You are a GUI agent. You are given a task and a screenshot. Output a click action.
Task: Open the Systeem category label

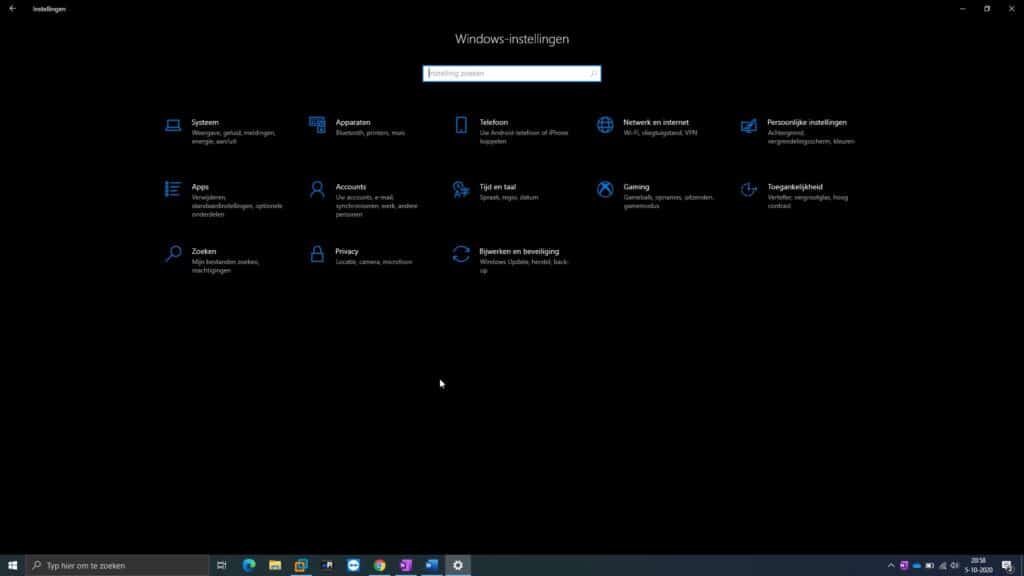[x=205, y=123]
